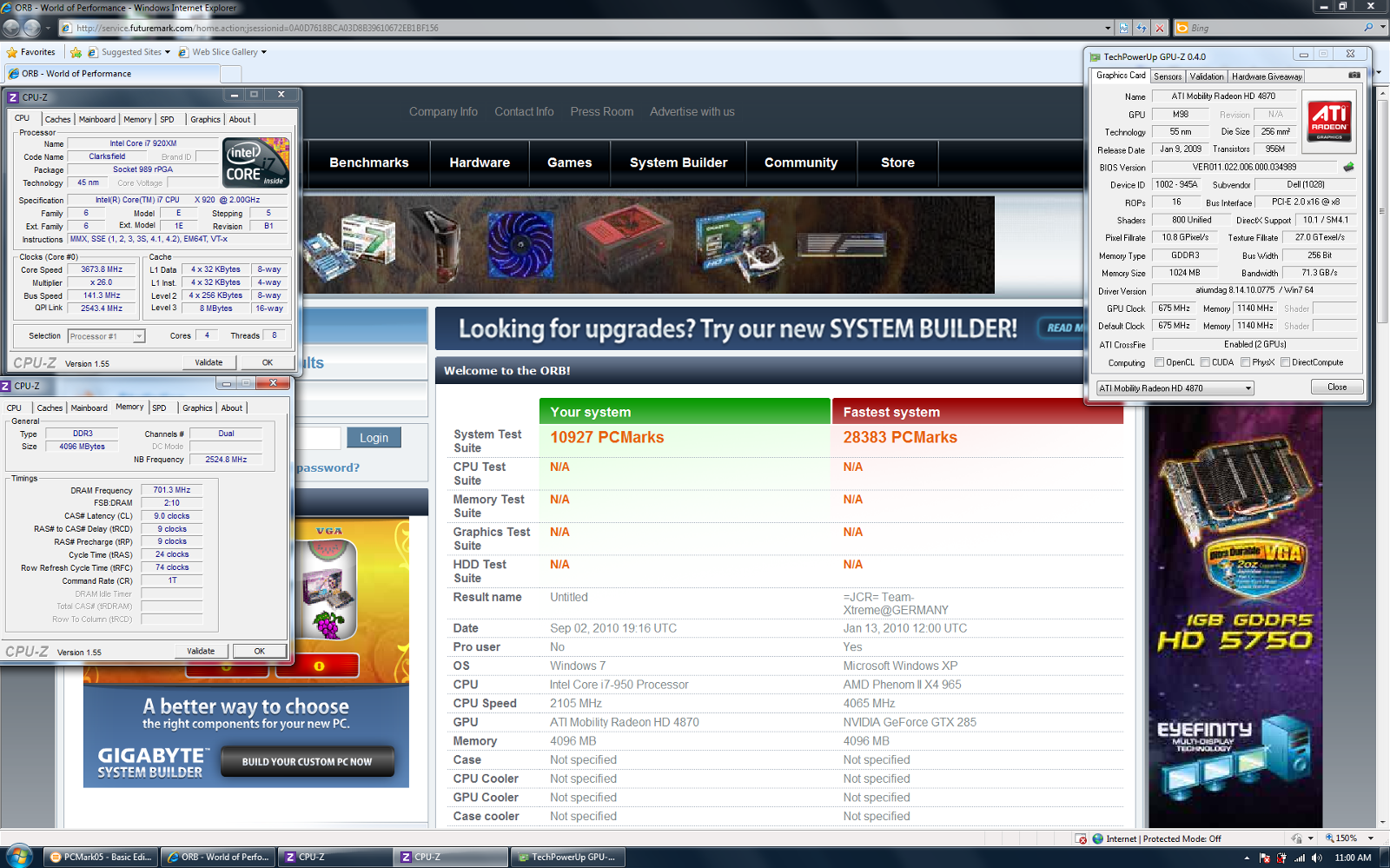
Task: Open the Benchmarks navigation link
Action: tap(369, 162)
